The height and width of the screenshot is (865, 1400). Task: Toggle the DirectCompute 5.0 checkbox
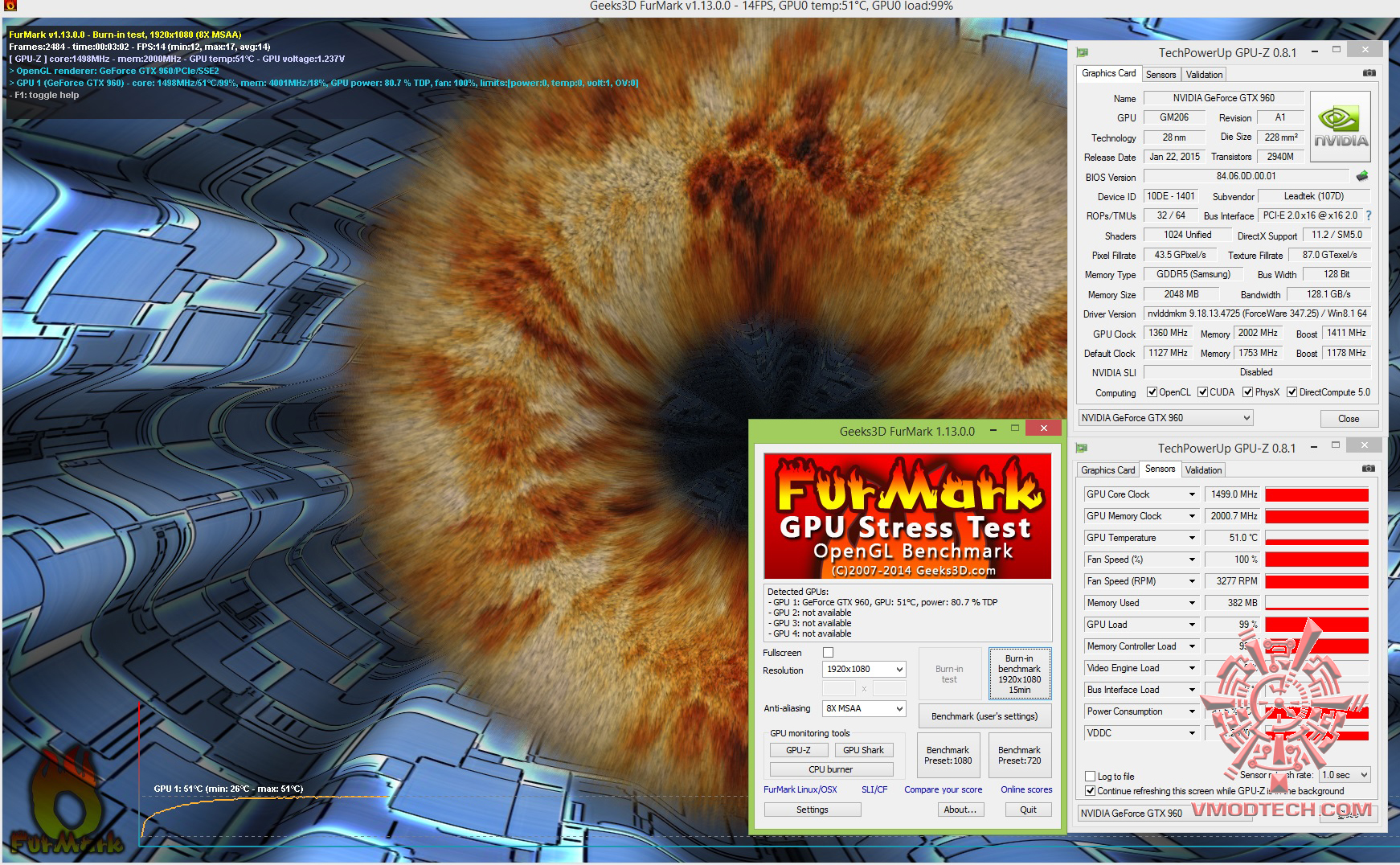[1292, 392]
